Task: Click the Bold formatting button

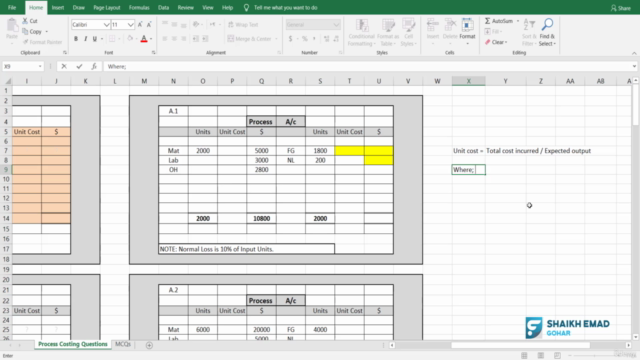Action: pyautogui.click(x=76, y=39)
